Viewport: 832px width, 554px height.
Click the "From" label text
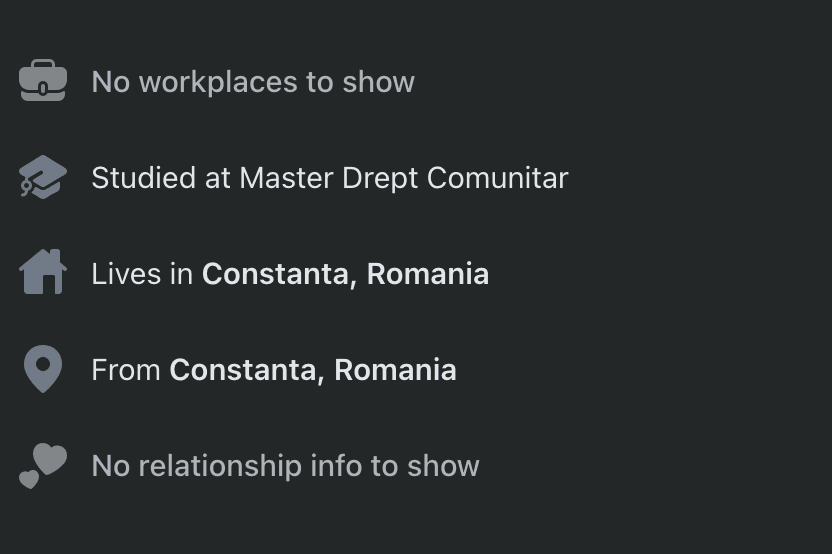click(126, 370)
